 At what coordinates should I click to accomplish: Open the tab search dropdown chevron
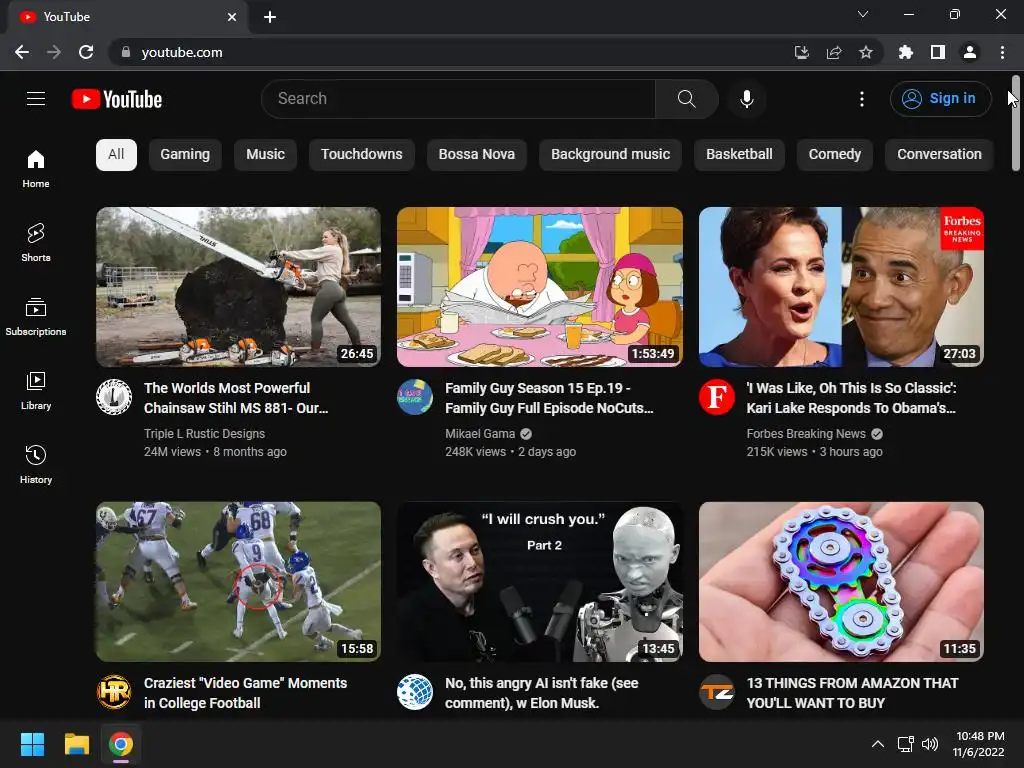(x=863, y=14)
